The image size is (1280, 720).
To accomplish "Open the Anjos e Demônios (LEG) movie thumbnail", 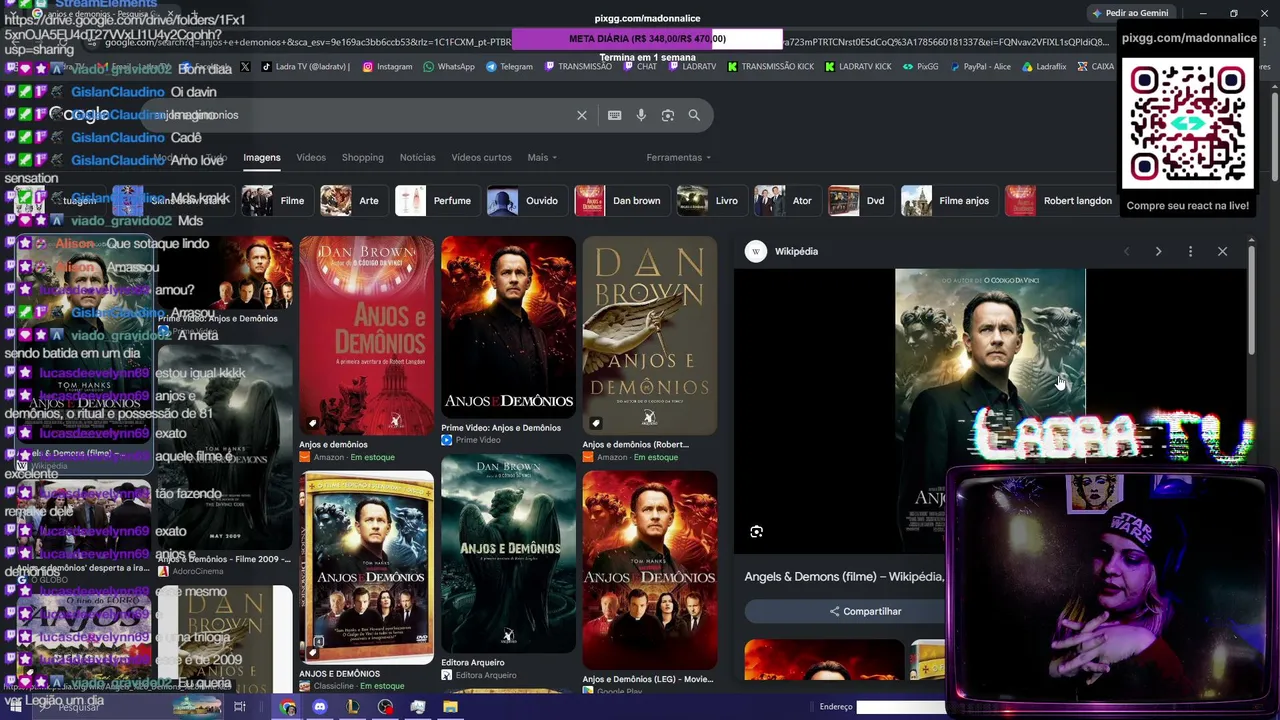I will (x=650, y=570).
